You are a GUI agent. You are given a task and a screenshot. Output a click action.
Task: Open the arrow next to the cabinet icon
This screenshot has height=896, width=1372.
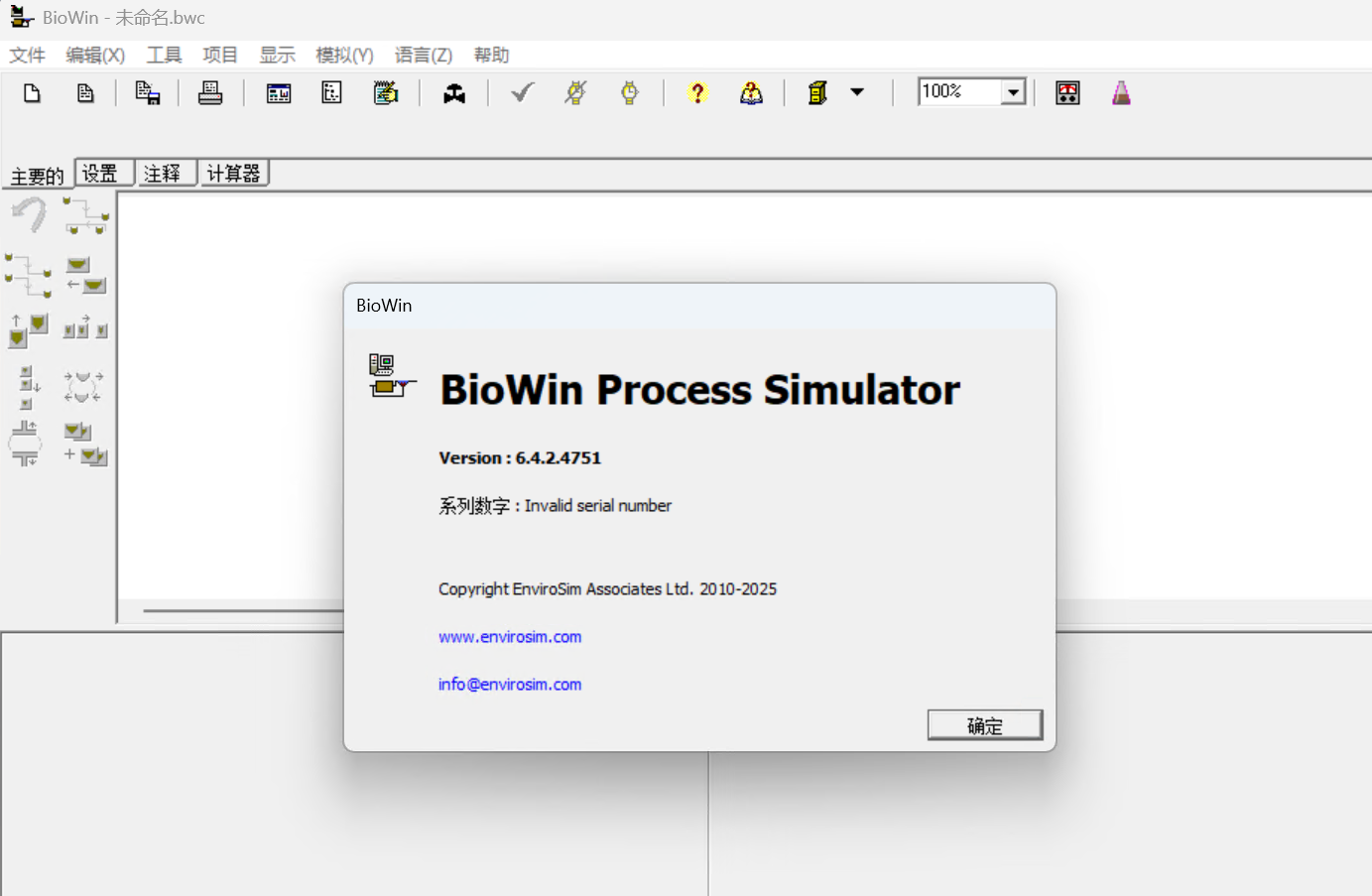[857, 92]
